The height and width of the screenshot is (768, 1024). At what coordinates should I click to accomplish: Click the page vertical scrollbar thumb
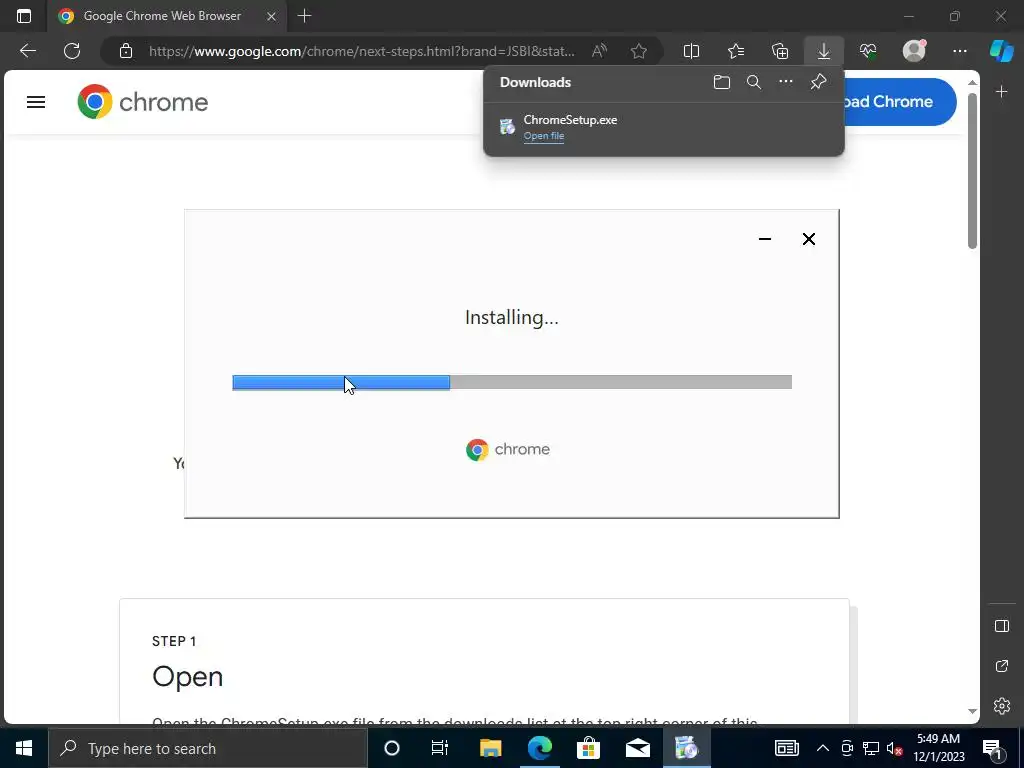coord(972,170)
